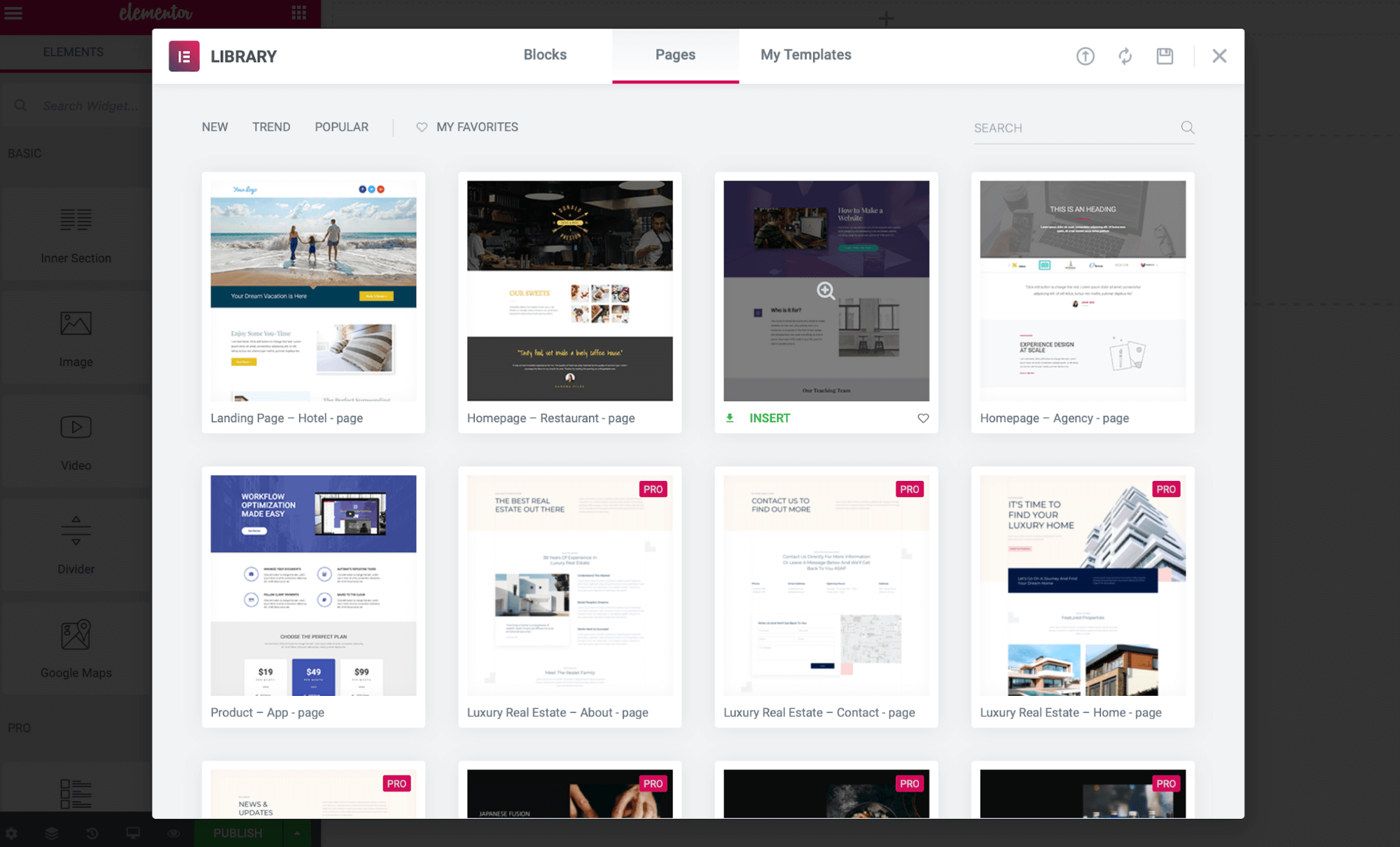Open Navigator with the layers icon
Image resolution: width=1400 pixels, height=847 pixels.
pyautogui.click(x=52, y=833)
